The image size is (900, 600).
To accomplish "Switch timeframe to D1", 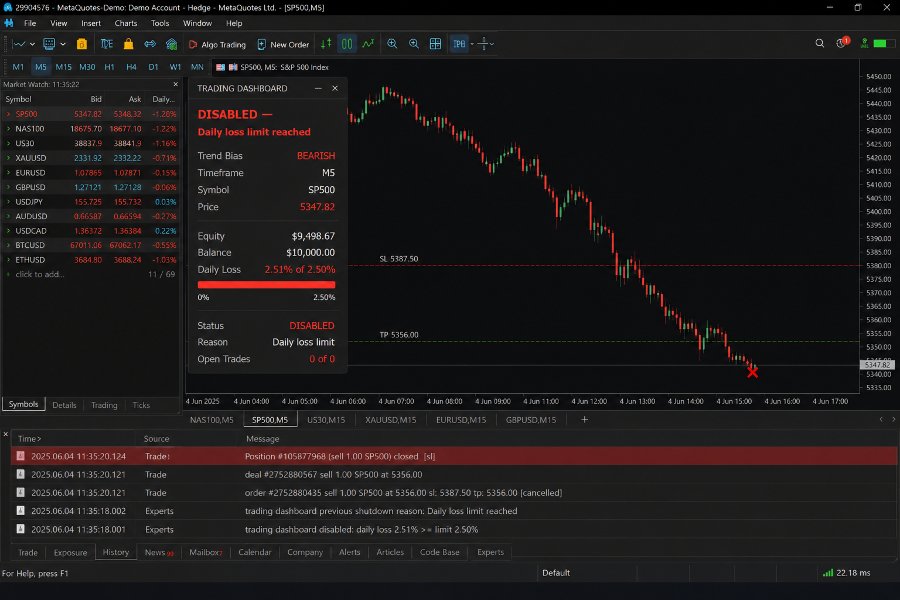I will pos(153,67).
